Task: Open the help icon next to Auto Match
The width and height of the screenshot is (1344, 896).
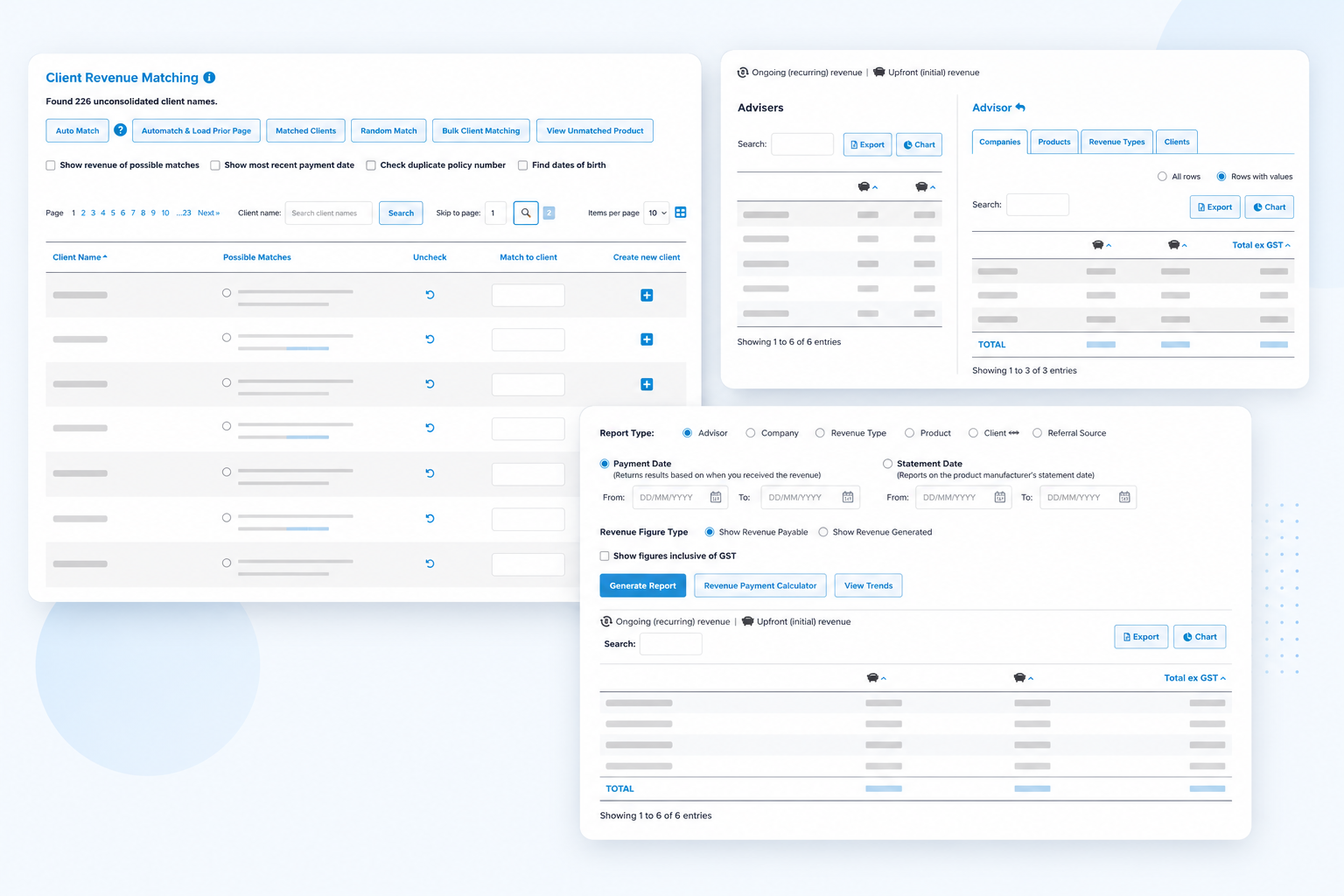Action: [x=121, y=129]
